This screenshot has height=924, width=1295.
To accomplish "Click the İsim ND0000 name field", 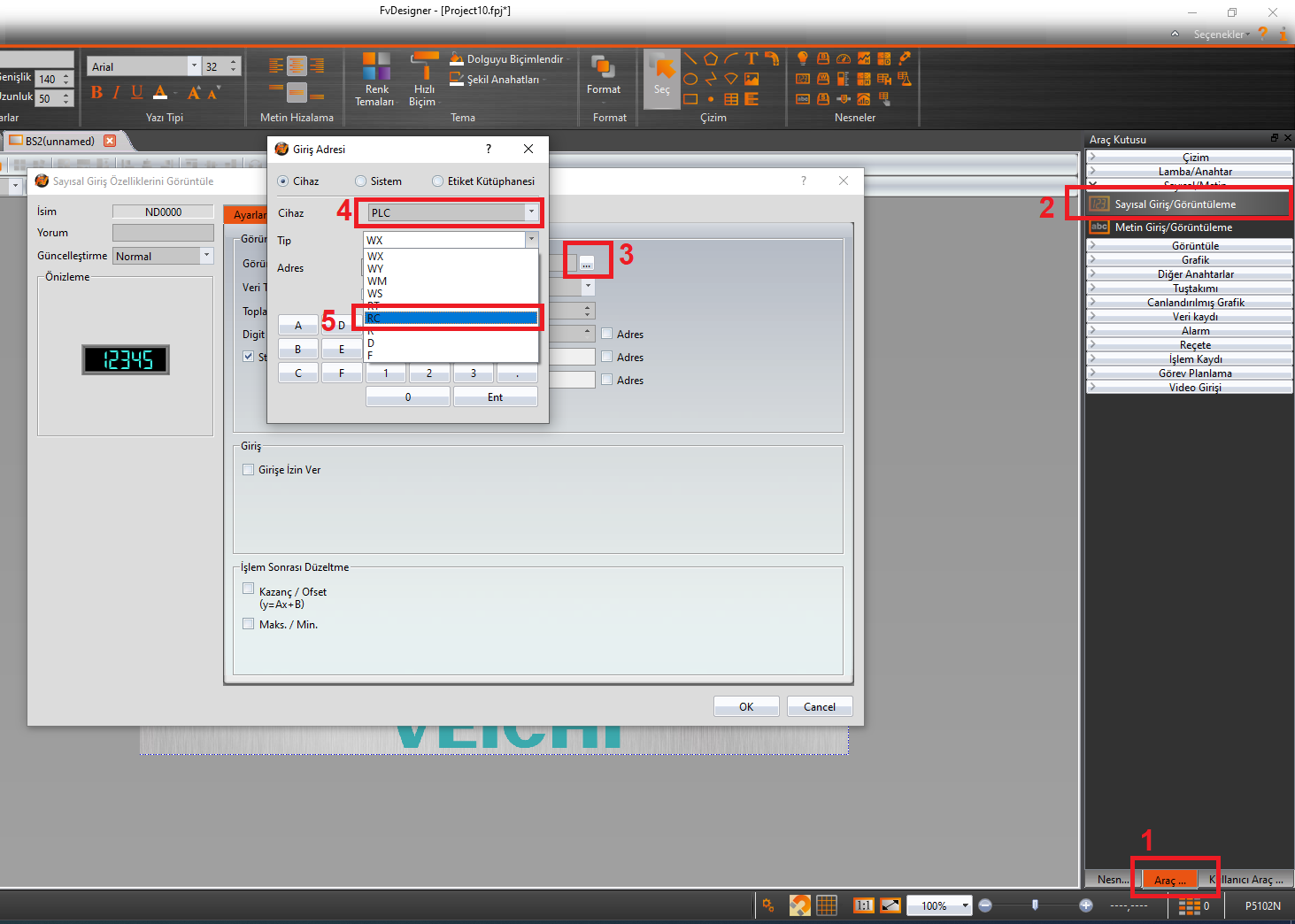I will [163, 212].
